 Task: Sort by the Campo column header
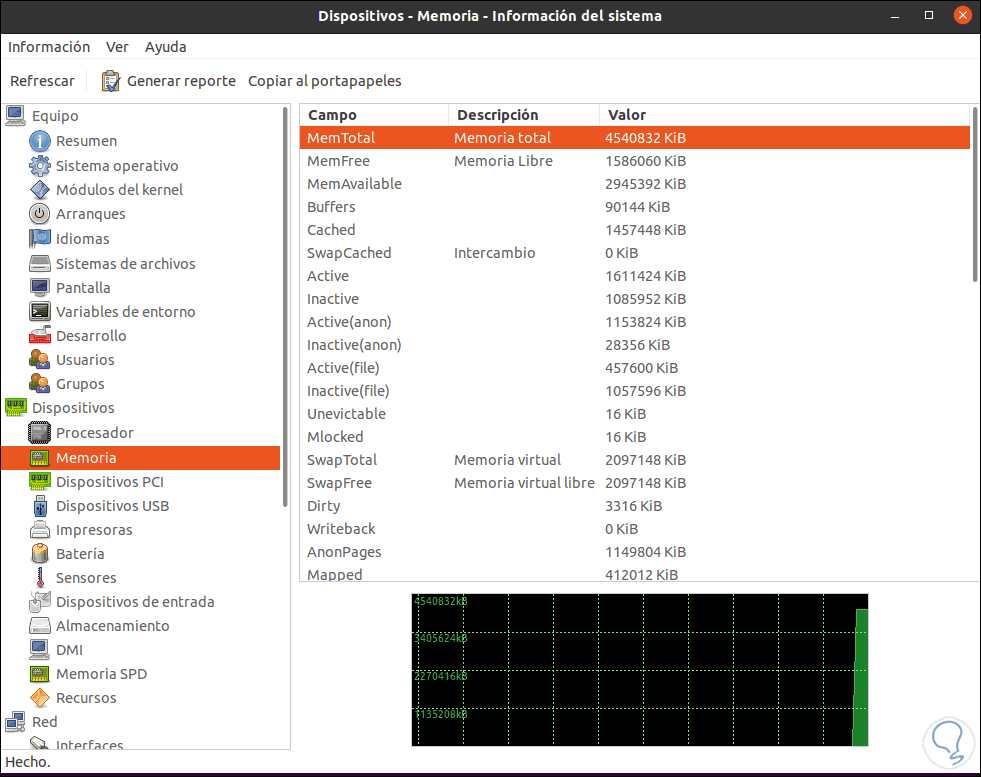(x=374, y=115)
